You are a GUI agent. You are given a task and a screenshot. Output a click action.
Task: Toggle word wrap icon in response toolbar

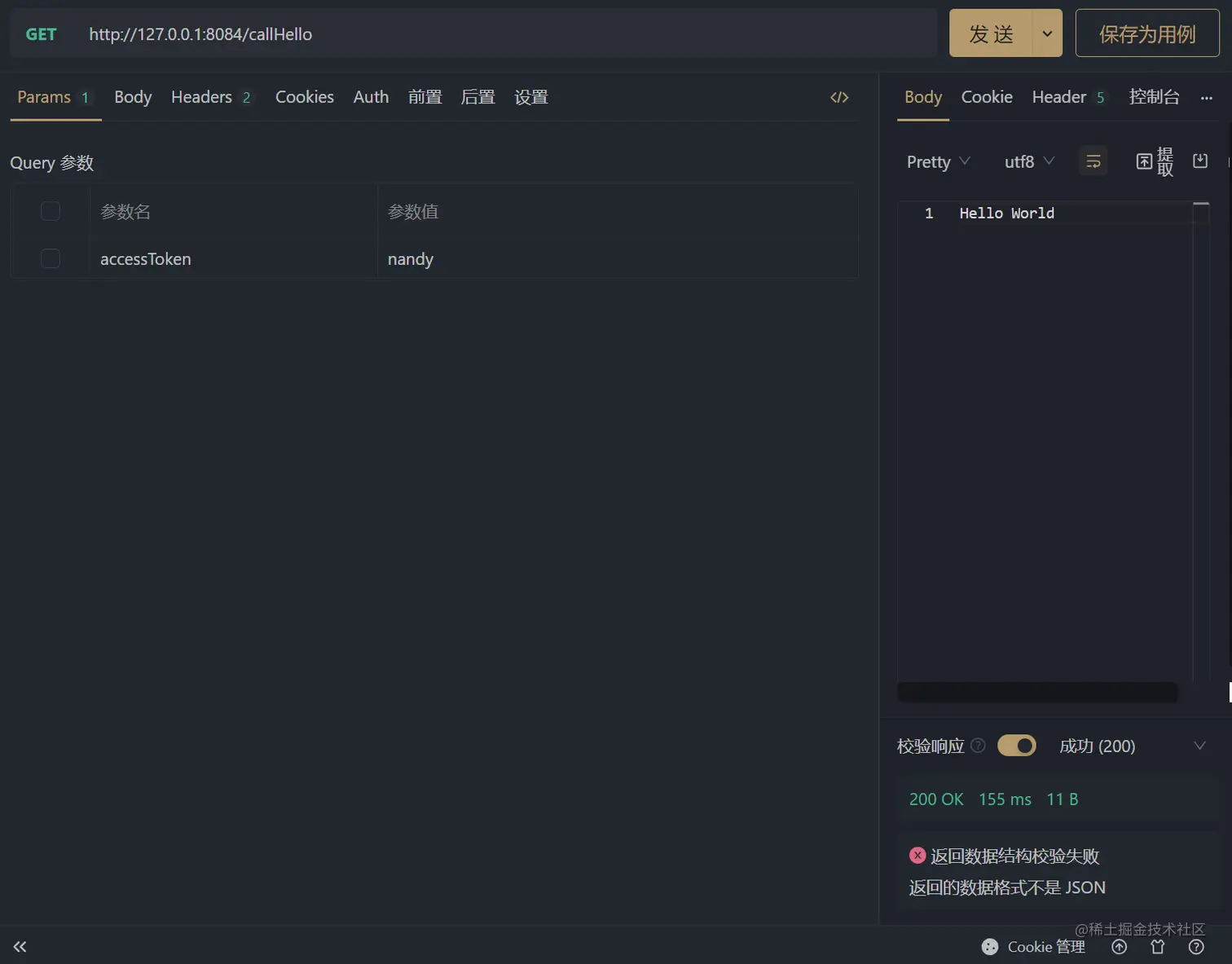point(1093,161)
